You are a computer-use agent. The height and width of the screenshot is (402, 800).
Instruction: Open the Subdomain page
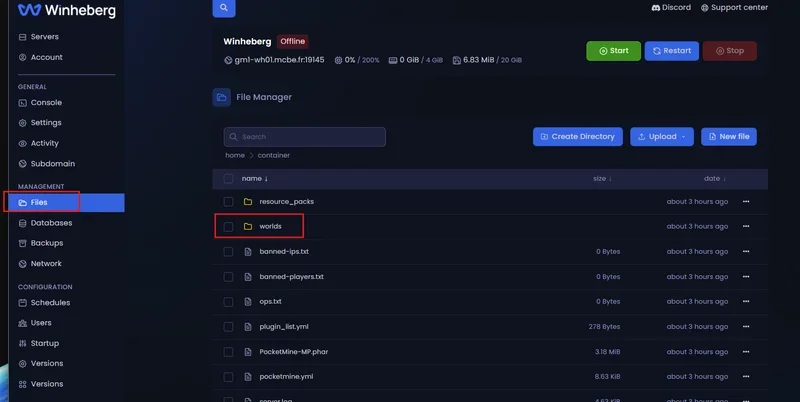[47, 164]
